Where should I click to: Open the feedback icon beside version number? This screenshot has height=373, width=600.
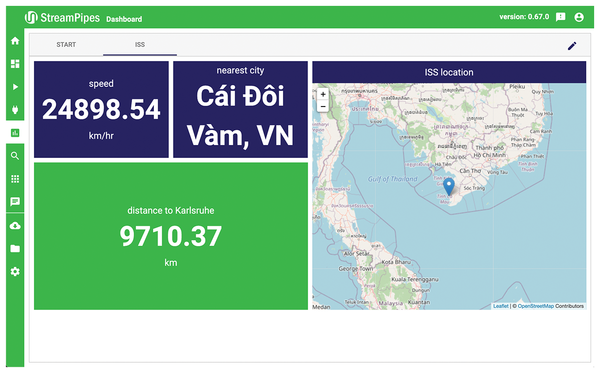(560, 17)
